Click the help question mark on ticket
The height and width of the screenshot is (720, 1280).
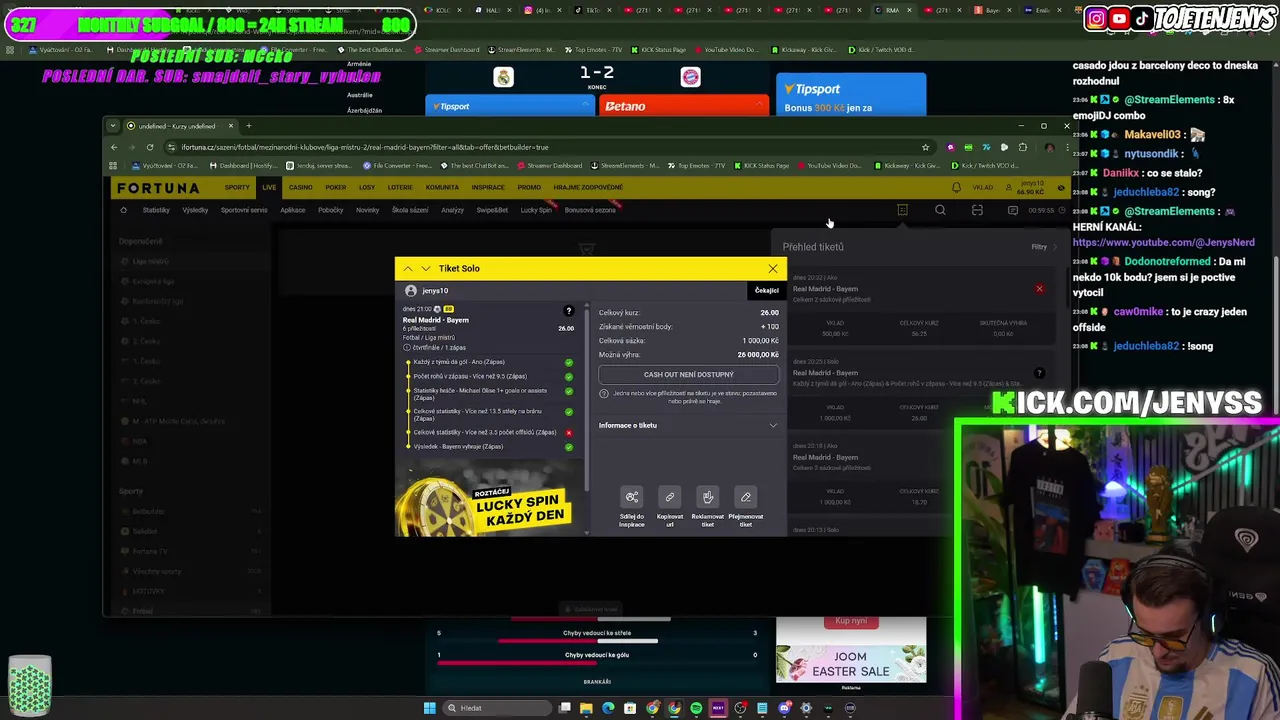(569, 311)
